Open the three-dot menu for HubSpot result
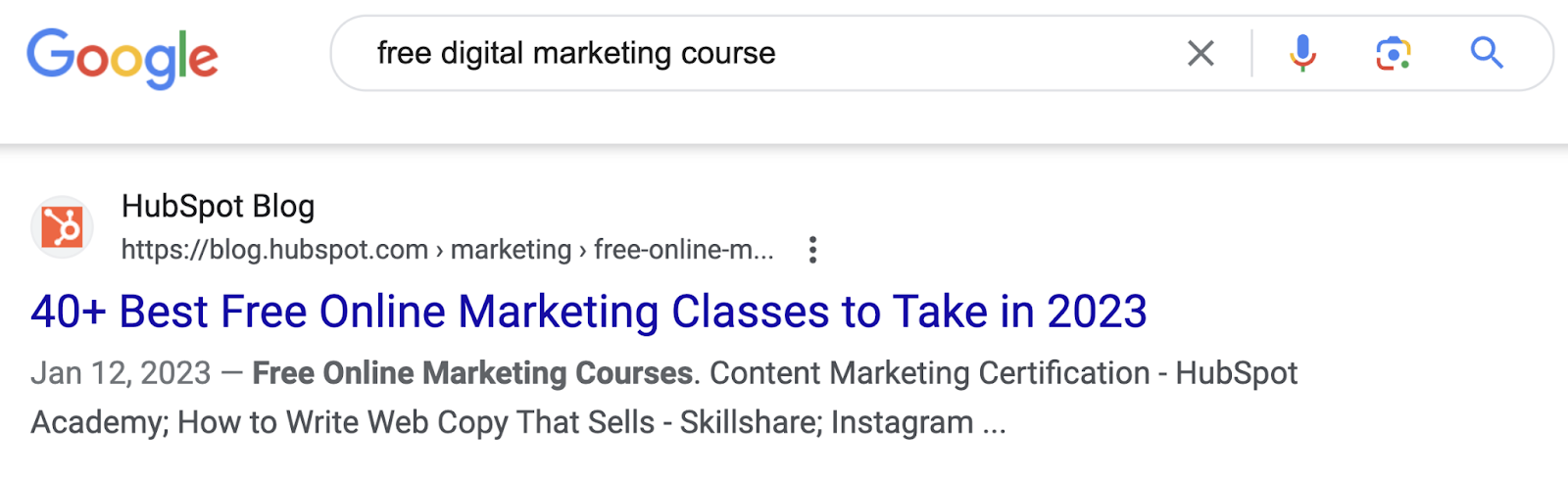The image size is (1568, 481). pos(812,250)
